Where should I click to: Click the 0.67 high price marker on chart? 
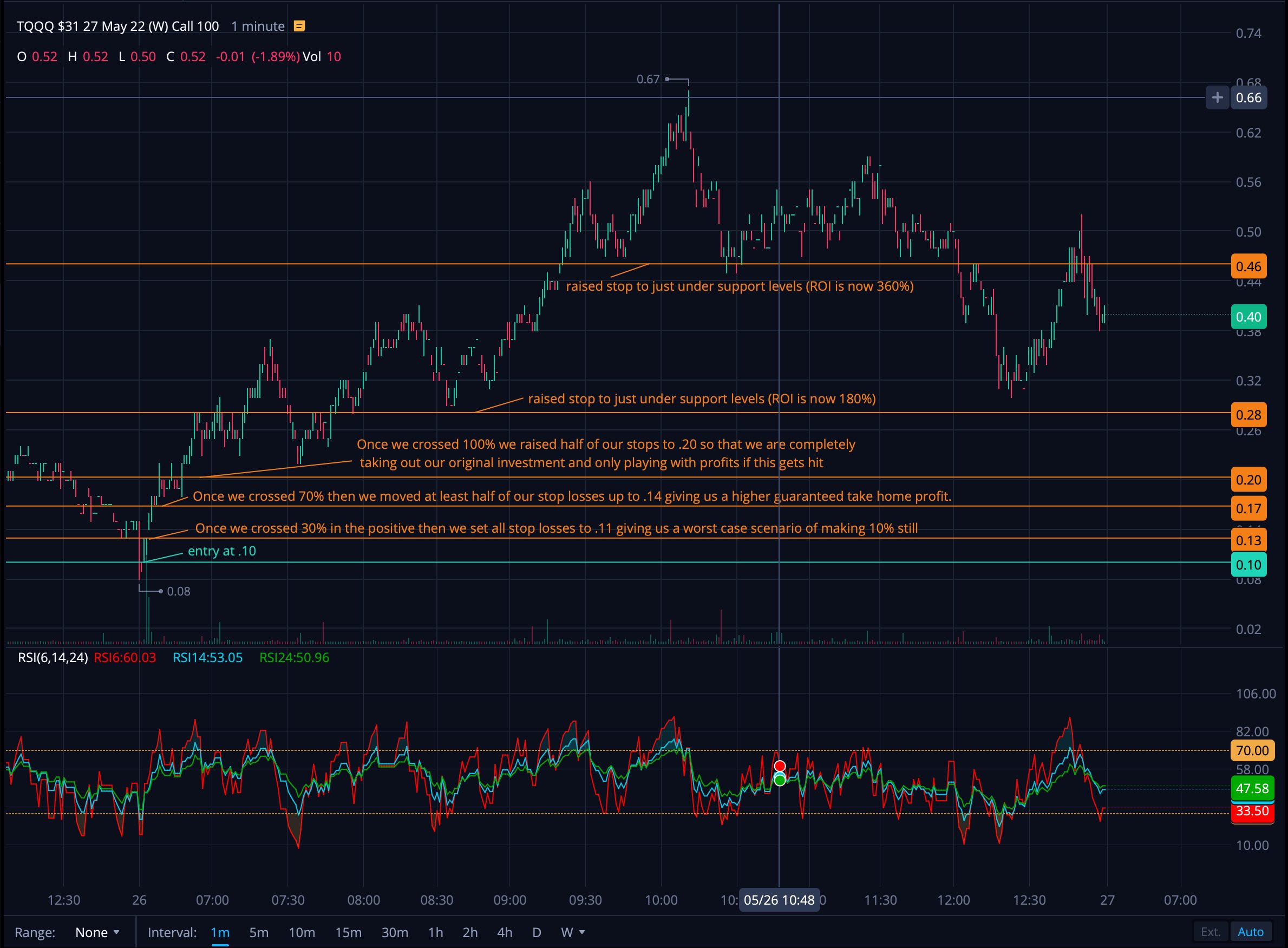point(648,80)
